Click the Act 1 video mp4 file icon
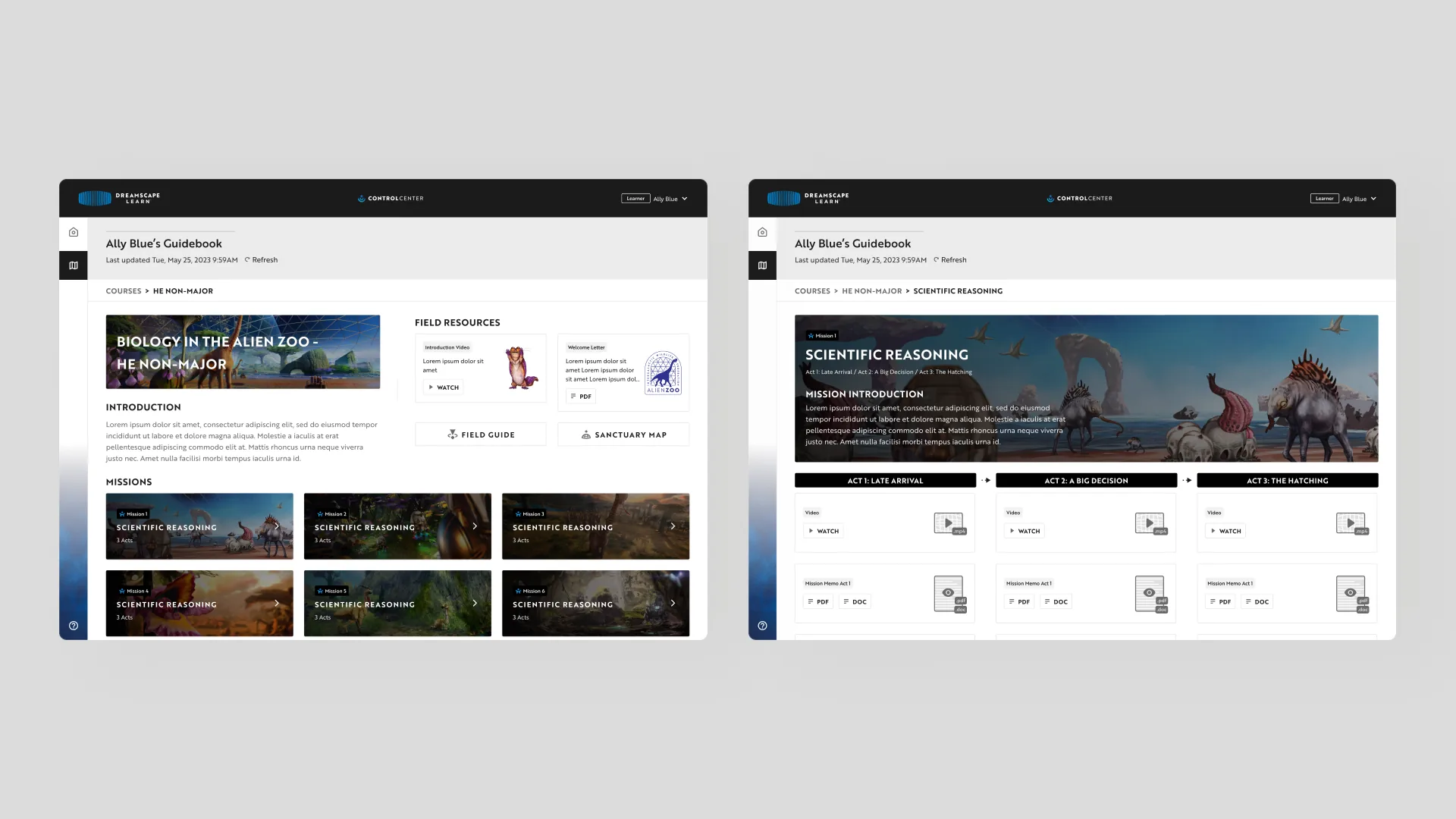1456x819 pixels. (x=949, y=523)
